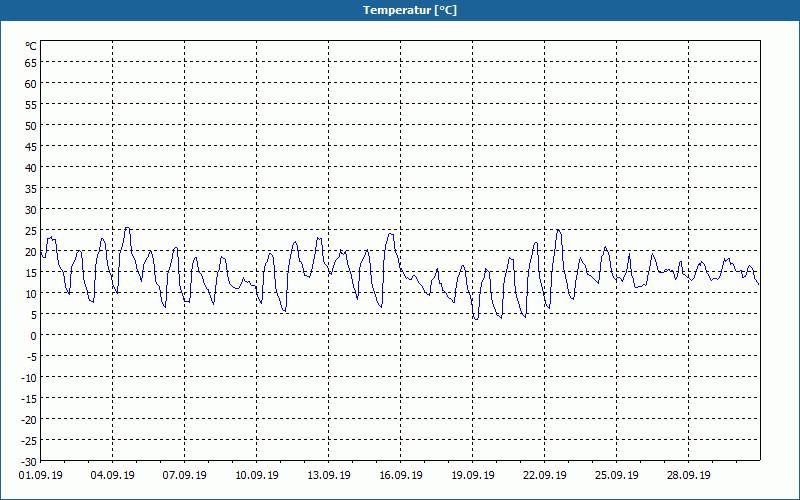Select the date label 25.09.19

616,476
